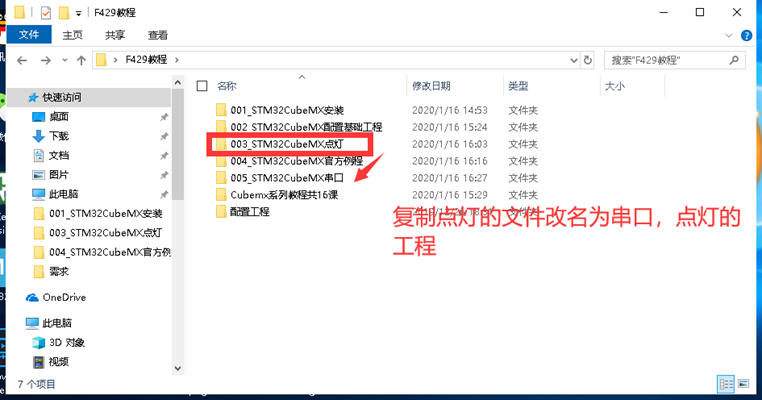Go up one folder level
The image size is (762, 400).
point(81,60)
